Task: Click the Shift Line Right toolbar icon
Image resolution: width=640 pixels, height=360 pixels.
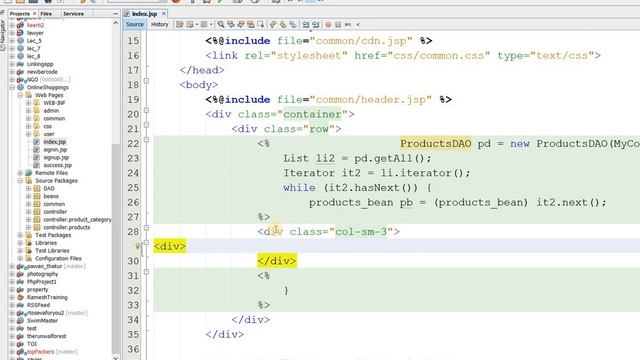Action: pyautogui.click(x=316, y=24)
